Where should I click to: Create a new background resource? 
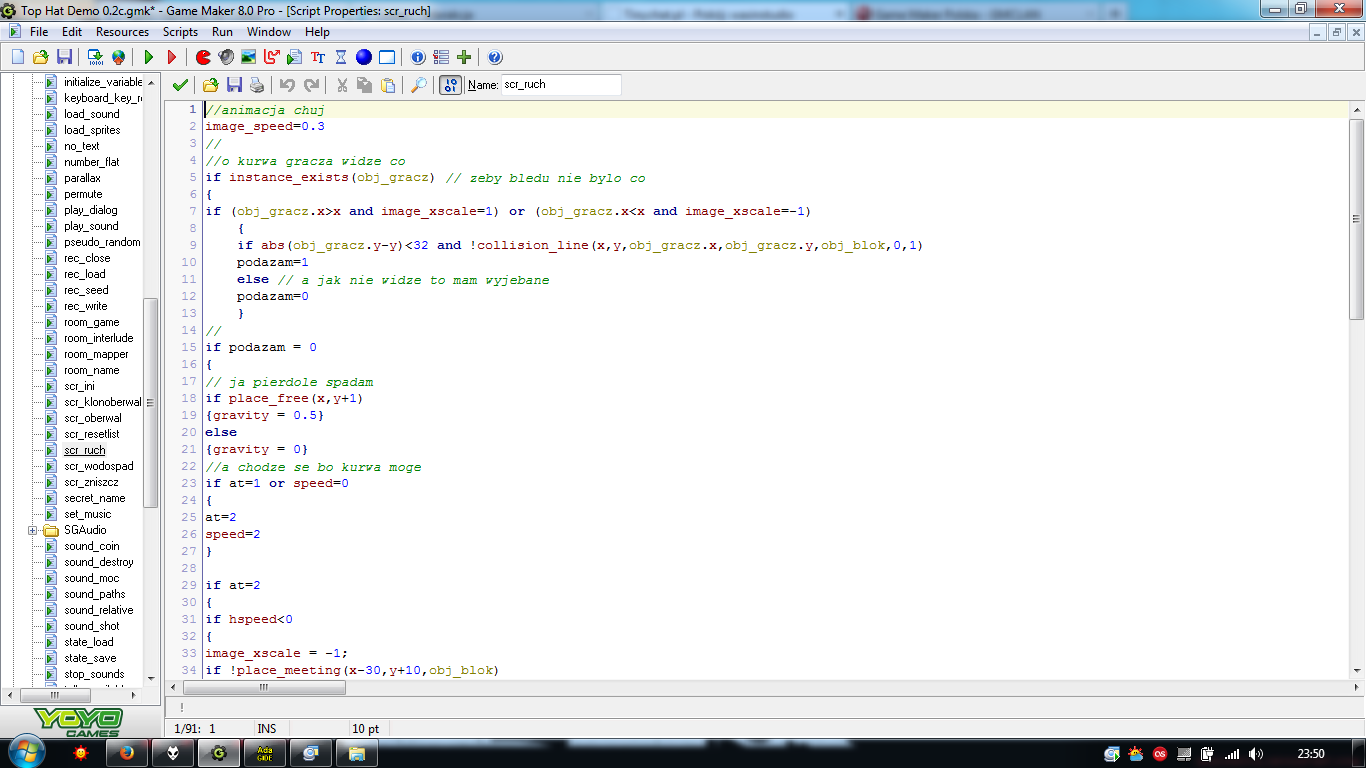pos(249,58)
